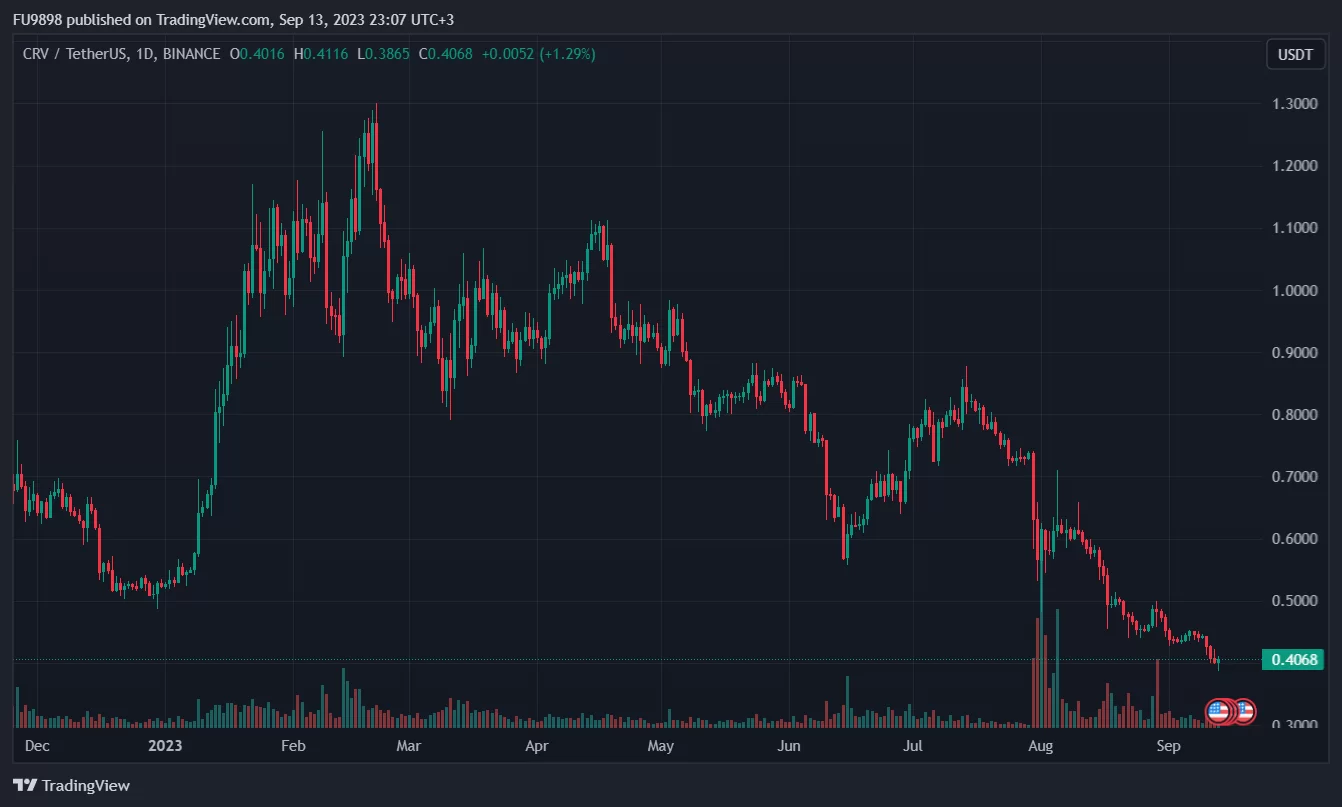Viewport: 1342px width, 807px height.
Task: Click the left US flag event marker
Action: (1218, 712)
